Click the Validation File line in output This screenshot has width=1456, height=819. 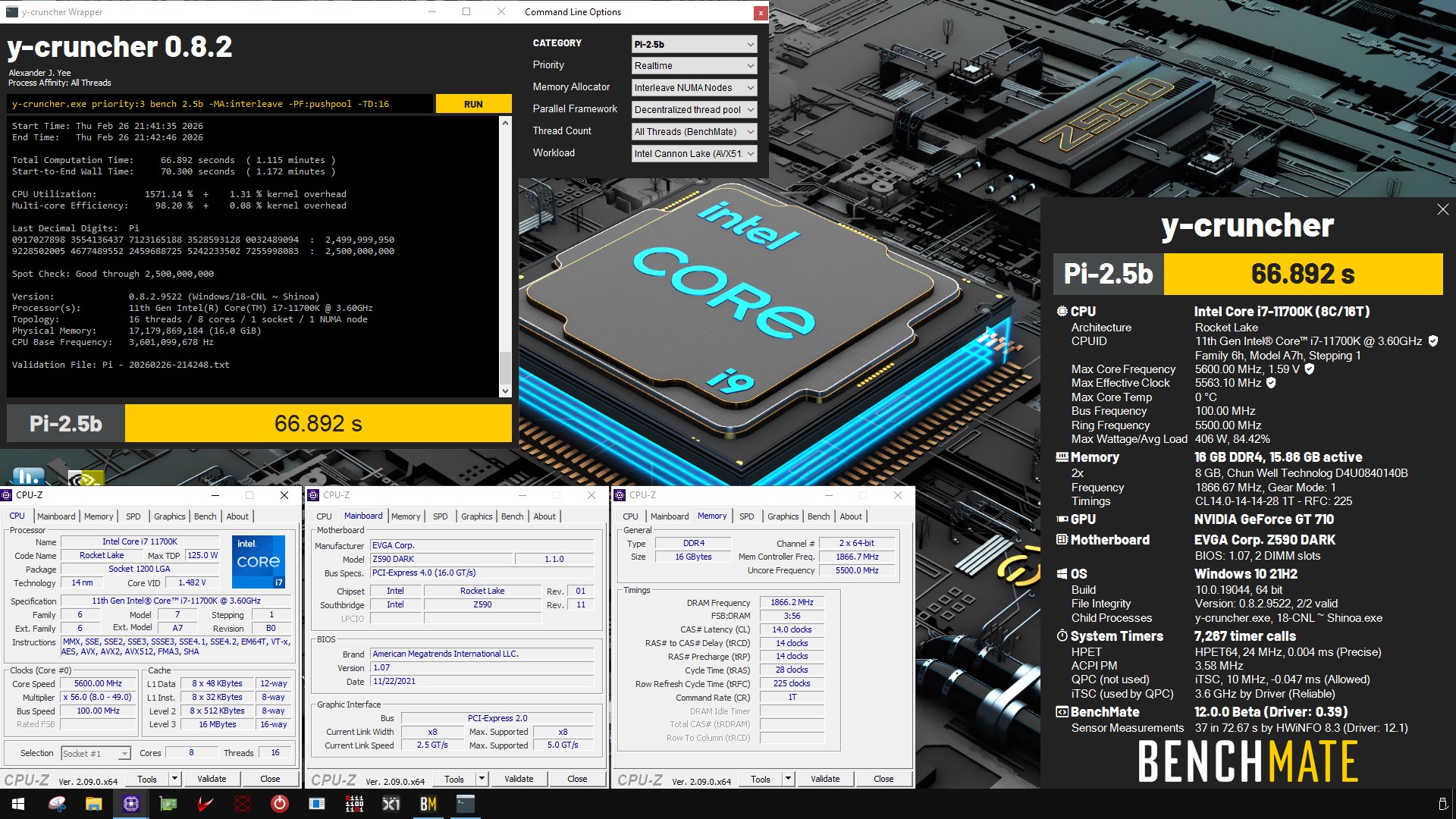click(121, 365)
